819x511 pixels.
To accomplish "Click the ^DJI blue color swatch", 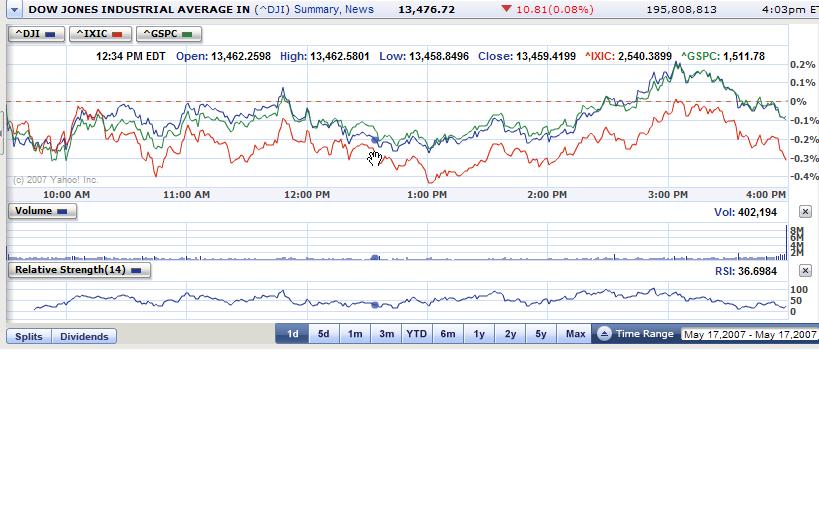I will click(x=50, y=34).
